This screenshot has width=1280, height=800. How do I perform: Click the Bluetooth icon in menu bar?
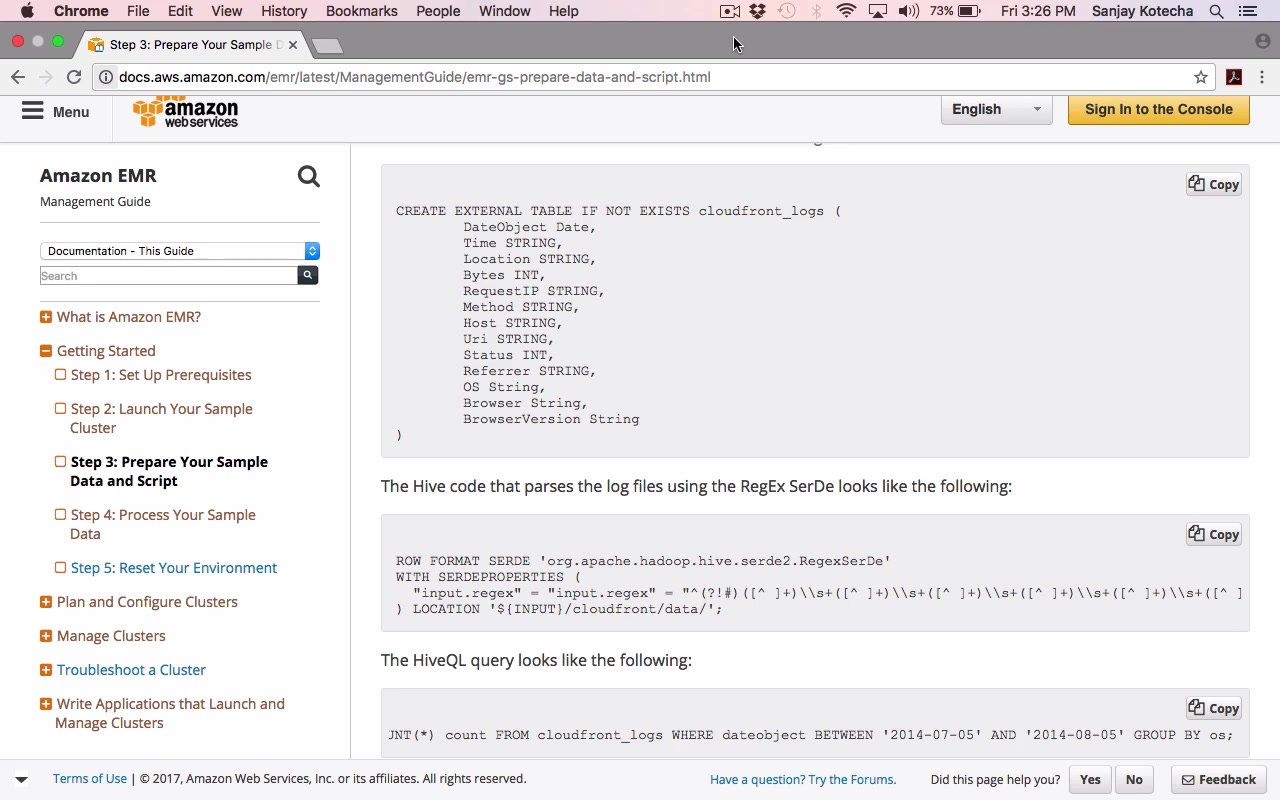click(x=816, y=11)
